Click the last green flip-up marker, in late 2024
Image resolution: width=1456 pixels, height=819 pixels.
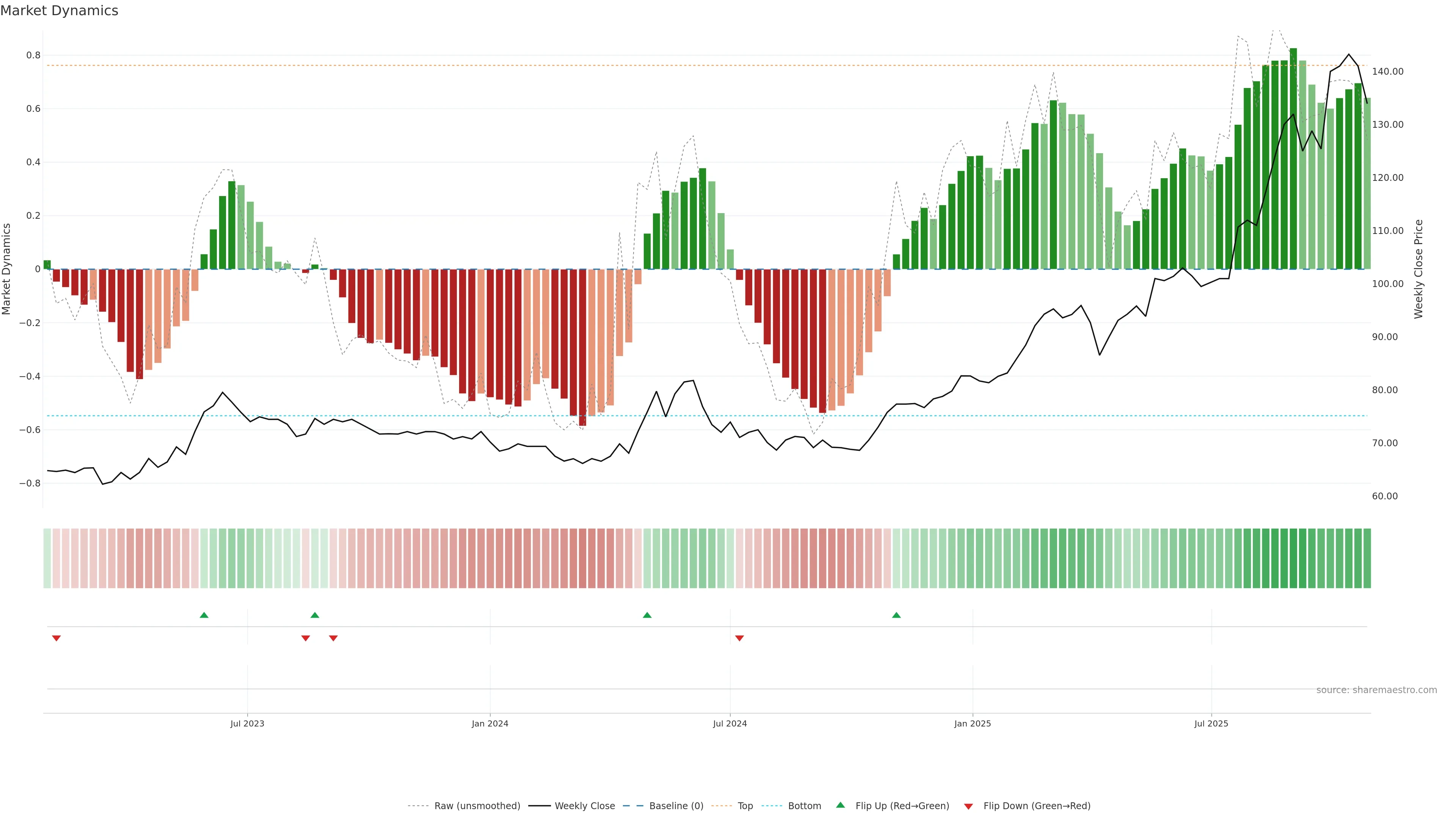(896, 615)
